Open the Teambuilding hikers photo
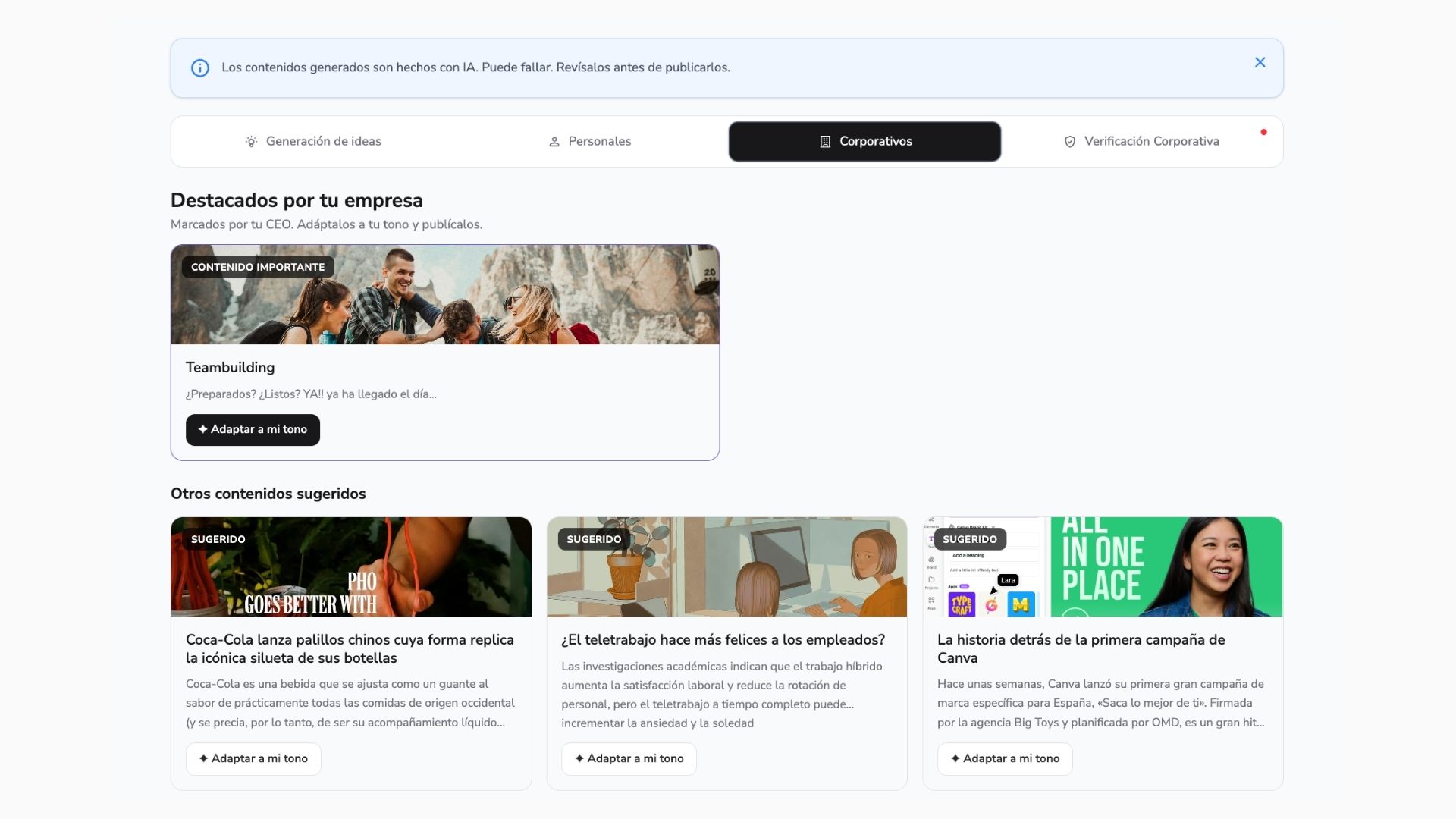The image size is (1456, 819). coord(445,294)
